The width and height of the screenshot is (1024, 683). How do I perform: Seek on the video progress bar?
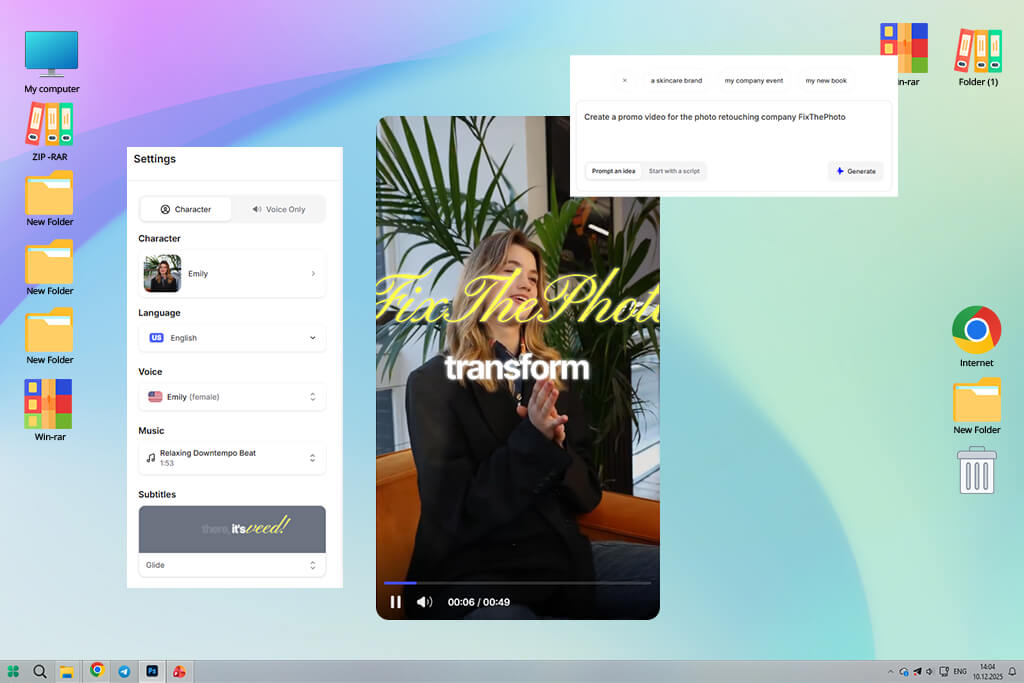517,582
